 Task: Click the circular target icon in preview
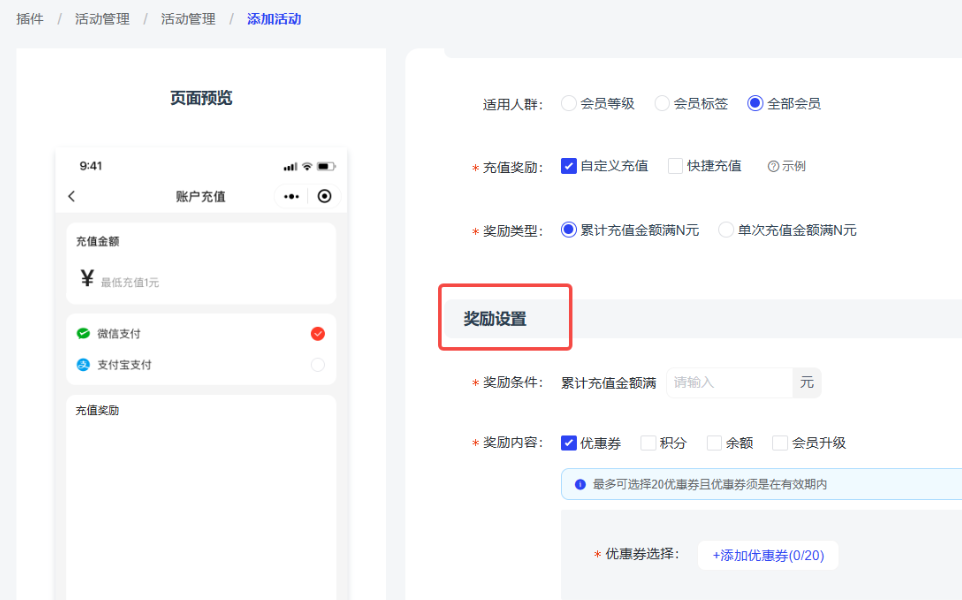tap(324, 196)
